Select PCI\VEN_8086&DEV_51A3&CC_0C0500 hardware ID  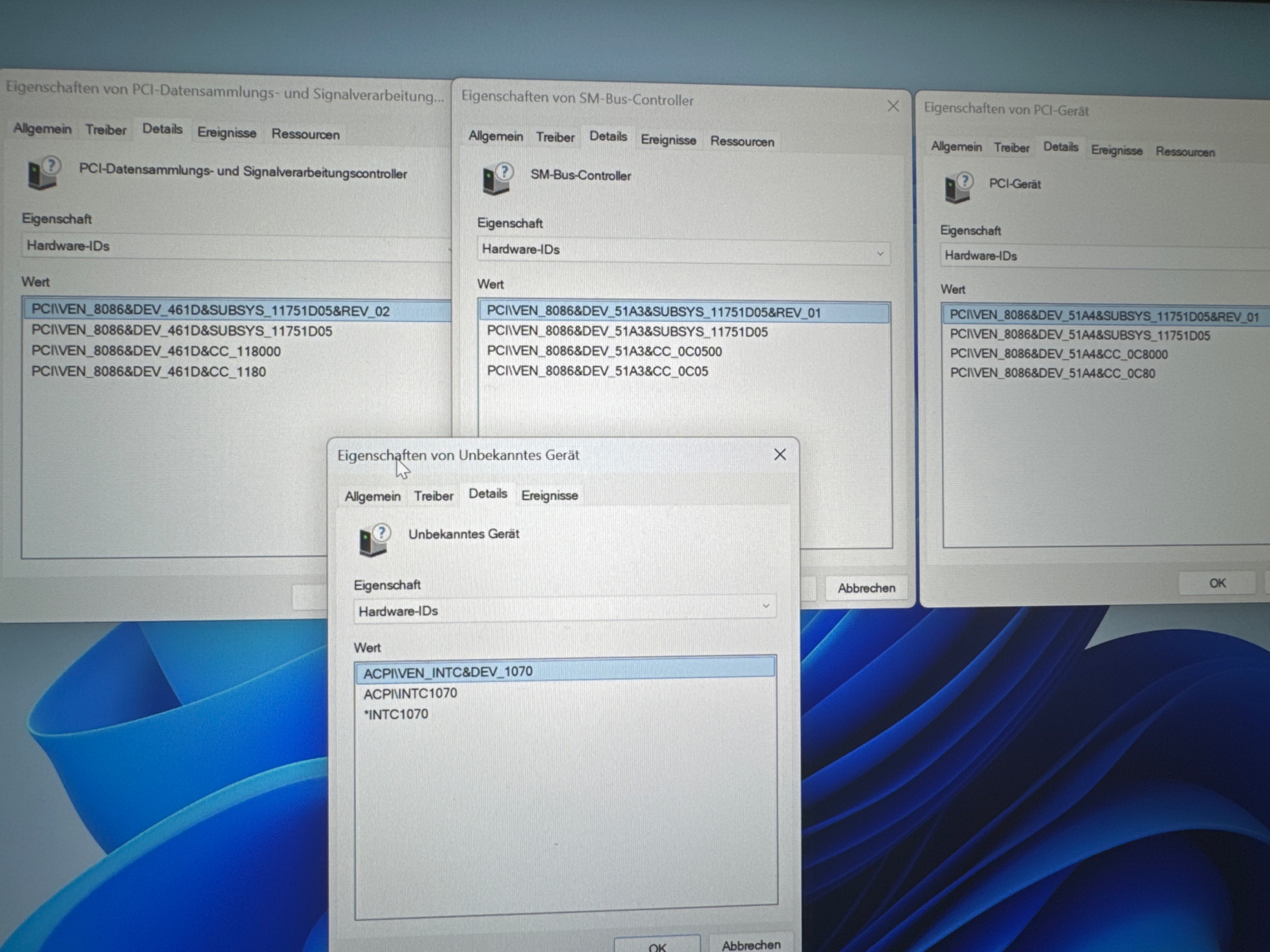(x=604, y=351)
